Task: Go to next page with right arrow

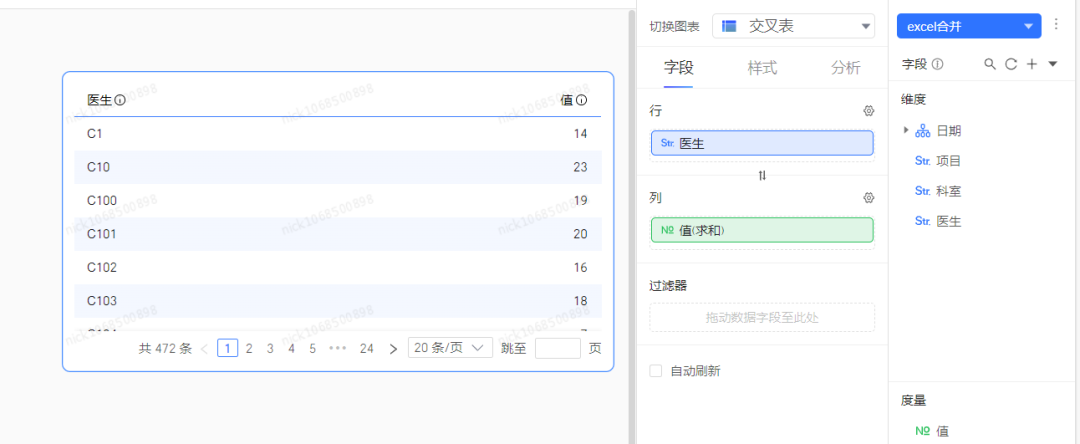Action: pos(393,348)
